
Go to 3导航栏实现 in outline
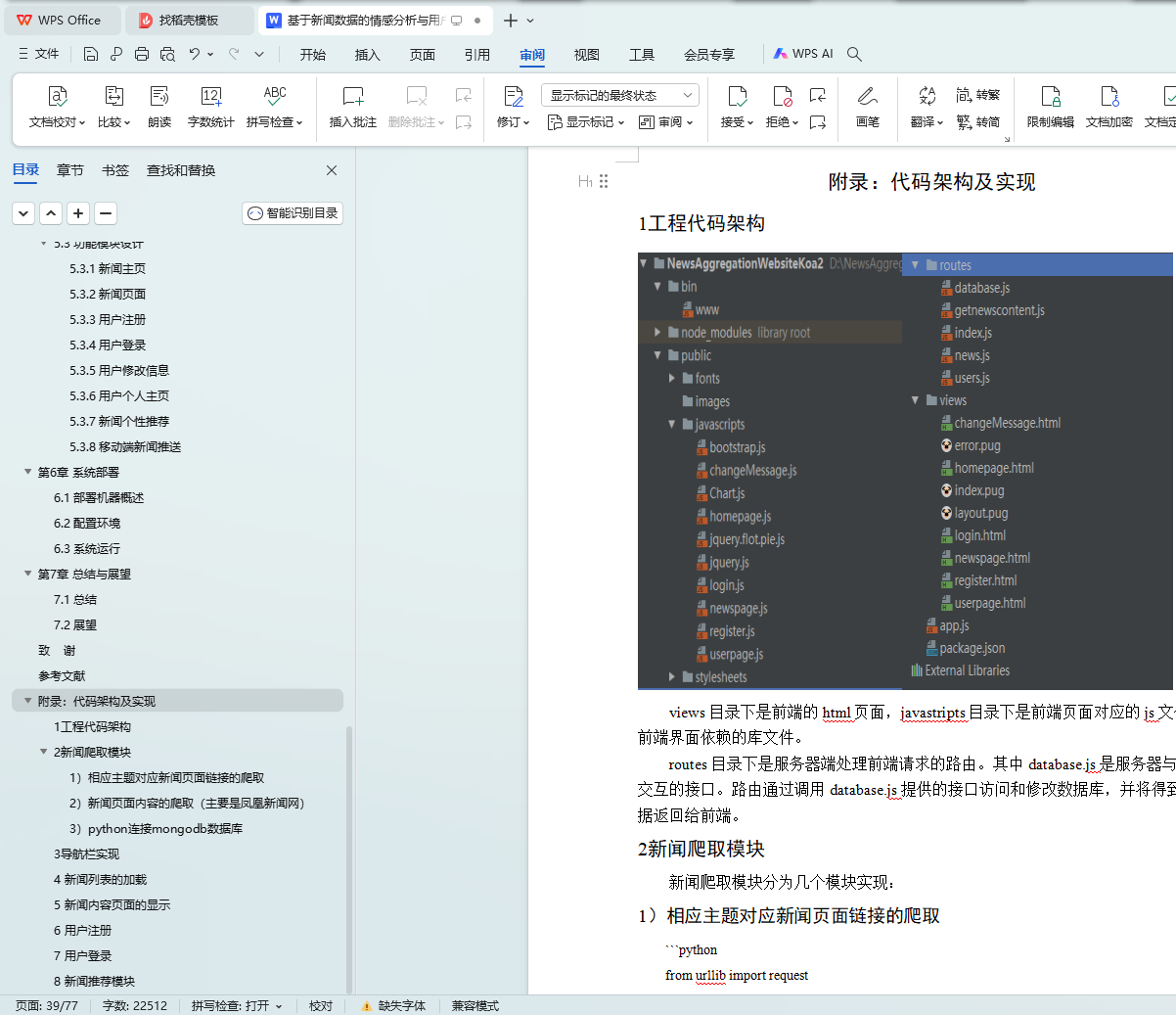86,854
